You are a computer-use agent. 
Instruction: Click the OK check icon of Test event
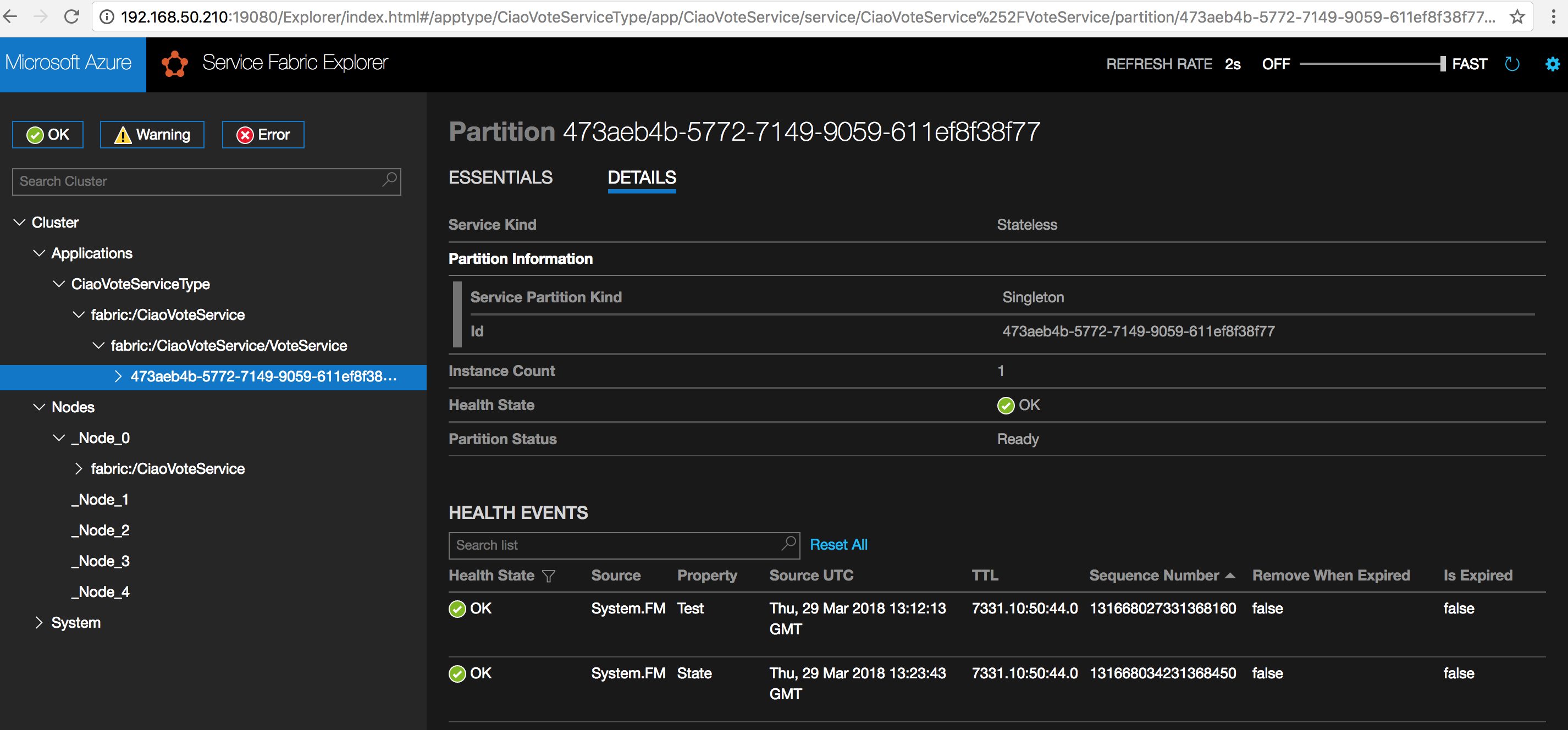(457, 609)
